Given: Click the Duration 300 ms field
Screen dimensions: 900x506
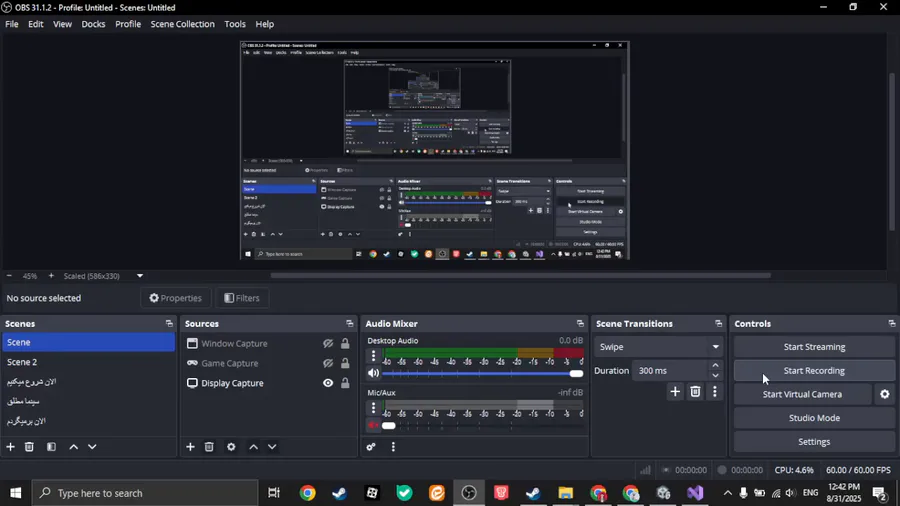Looking at the screenshot, I should click(670, 371).
